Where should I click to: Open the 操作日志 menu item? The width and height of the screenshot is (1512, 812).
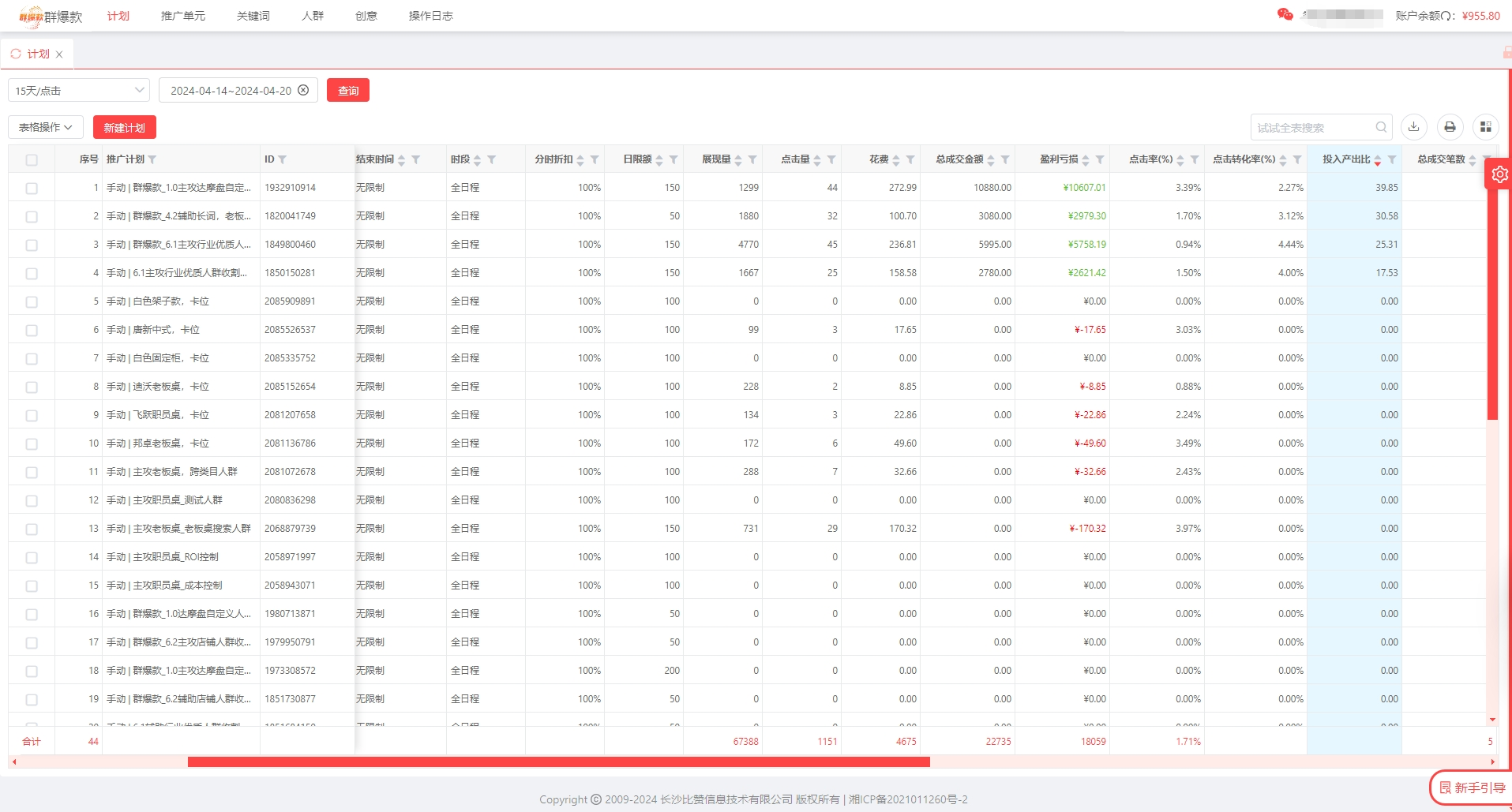[x=430, y=16]
